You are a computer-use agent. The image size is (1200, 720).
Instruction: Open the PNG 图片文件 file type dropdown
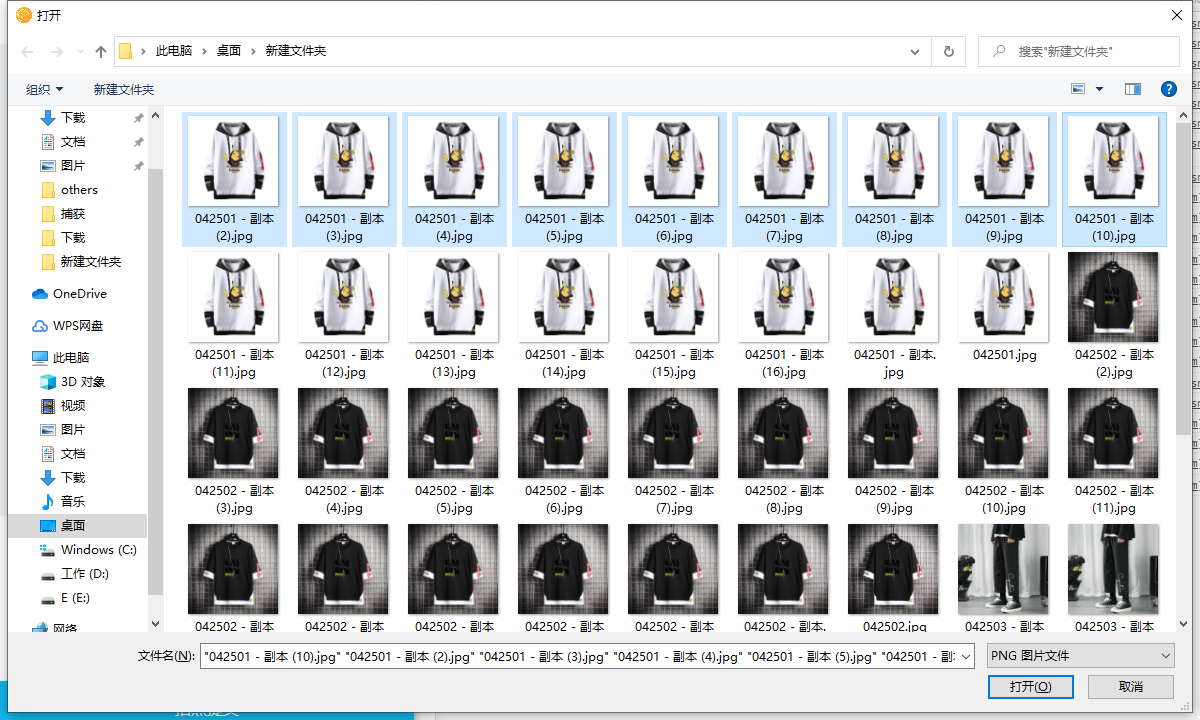(x=1080, y=656)
